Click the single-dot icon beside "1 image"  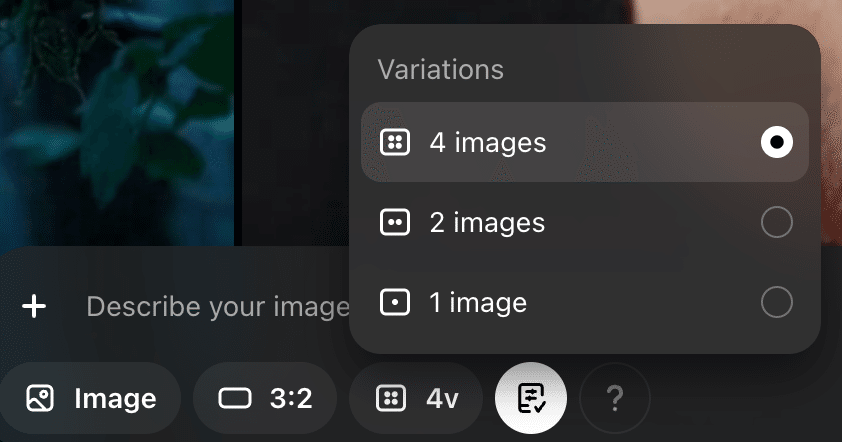pyautogui.click(x=395, y=301)
